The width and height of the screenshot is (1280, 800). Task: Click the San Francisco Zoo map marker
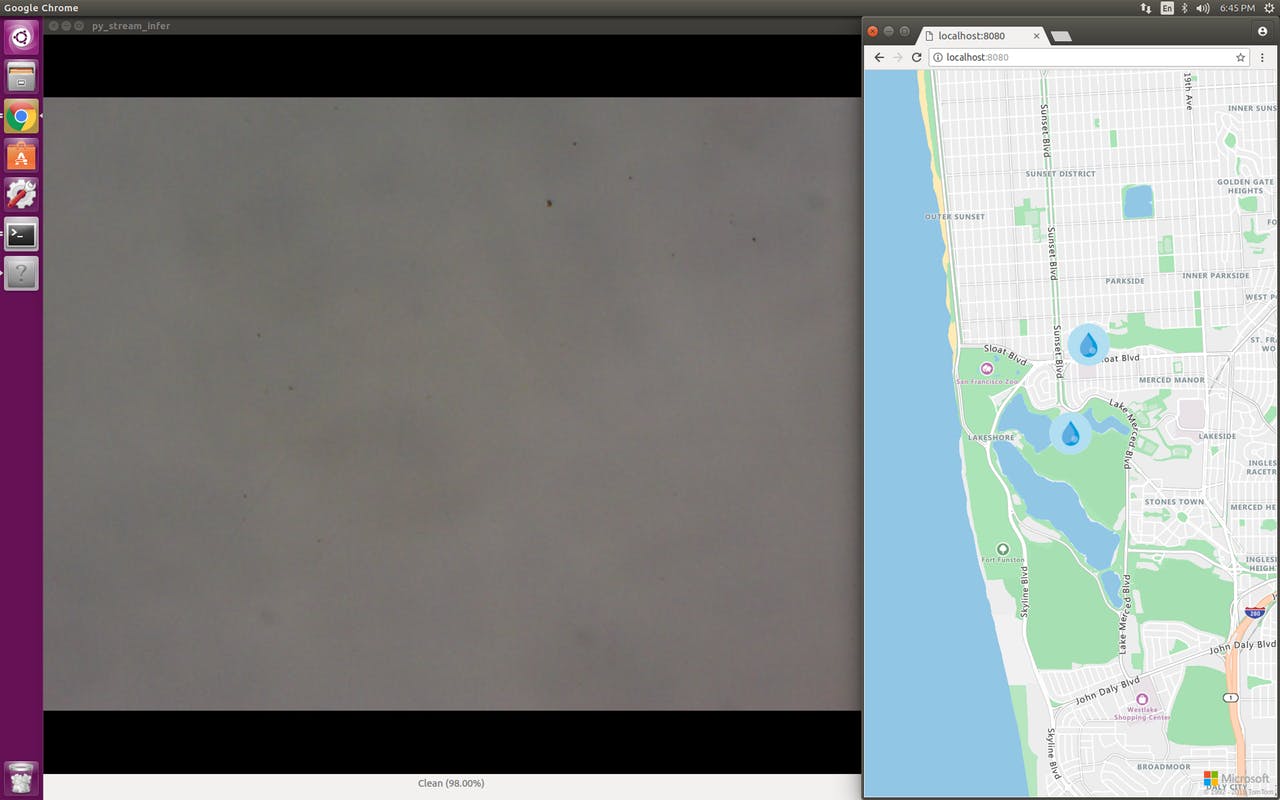987,369
